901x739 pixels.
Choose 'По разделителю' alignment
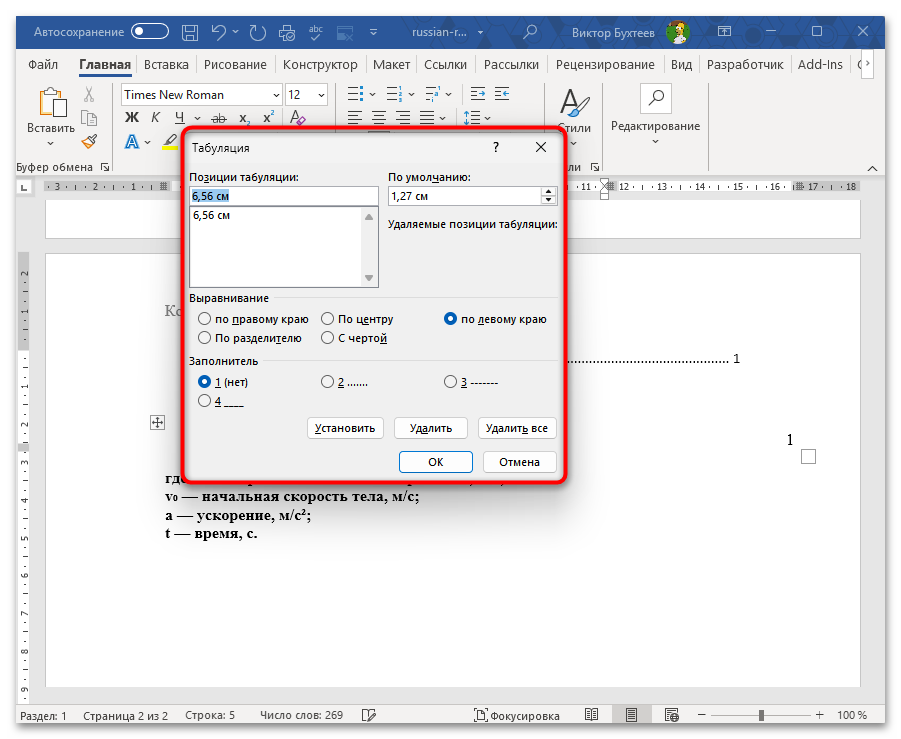point(249,338)
